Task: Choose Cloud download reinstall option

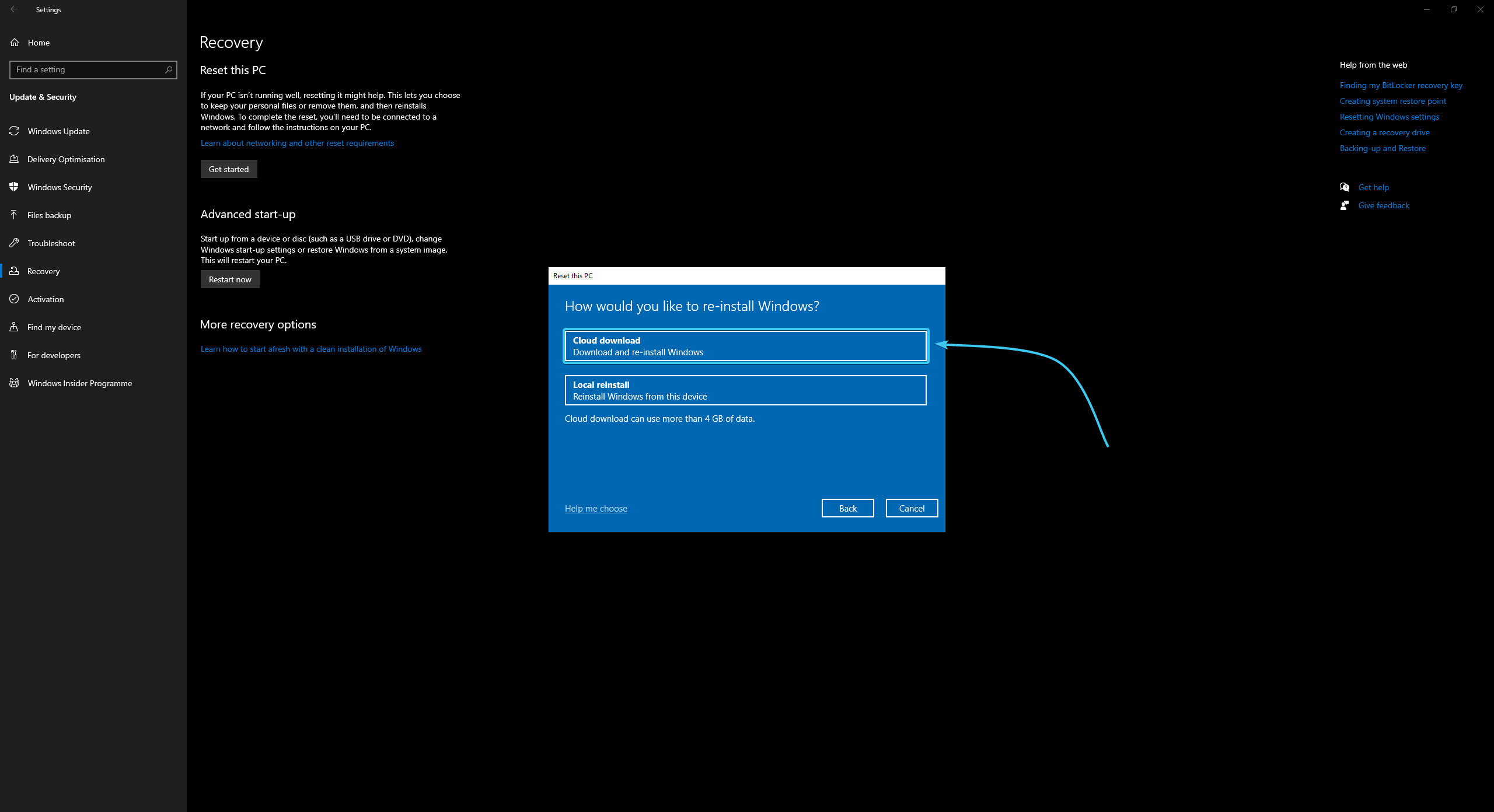Action: coord(745,346)
